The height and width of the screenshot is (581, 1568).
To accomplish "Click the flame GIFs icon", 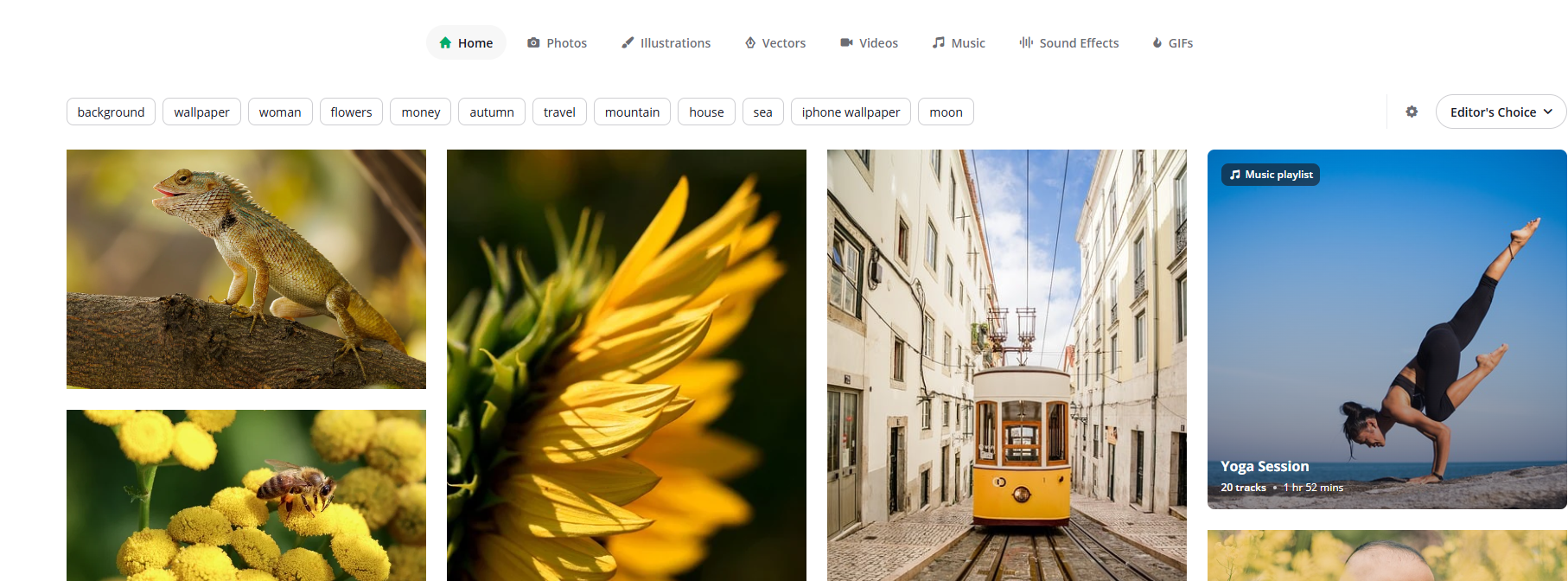I will pos(1157,42).
